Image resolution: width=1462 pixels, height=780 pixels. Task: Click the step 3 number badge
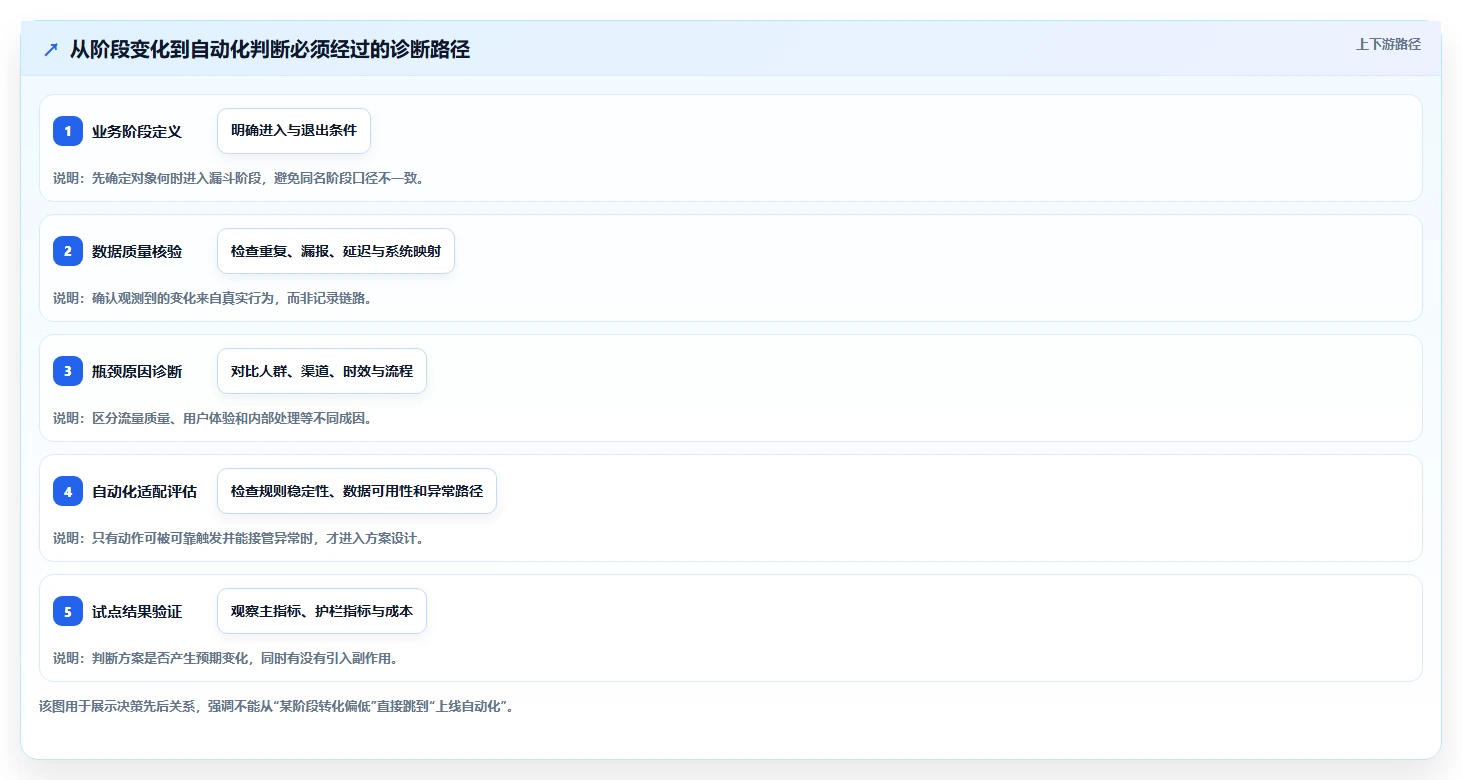(68, 371)
